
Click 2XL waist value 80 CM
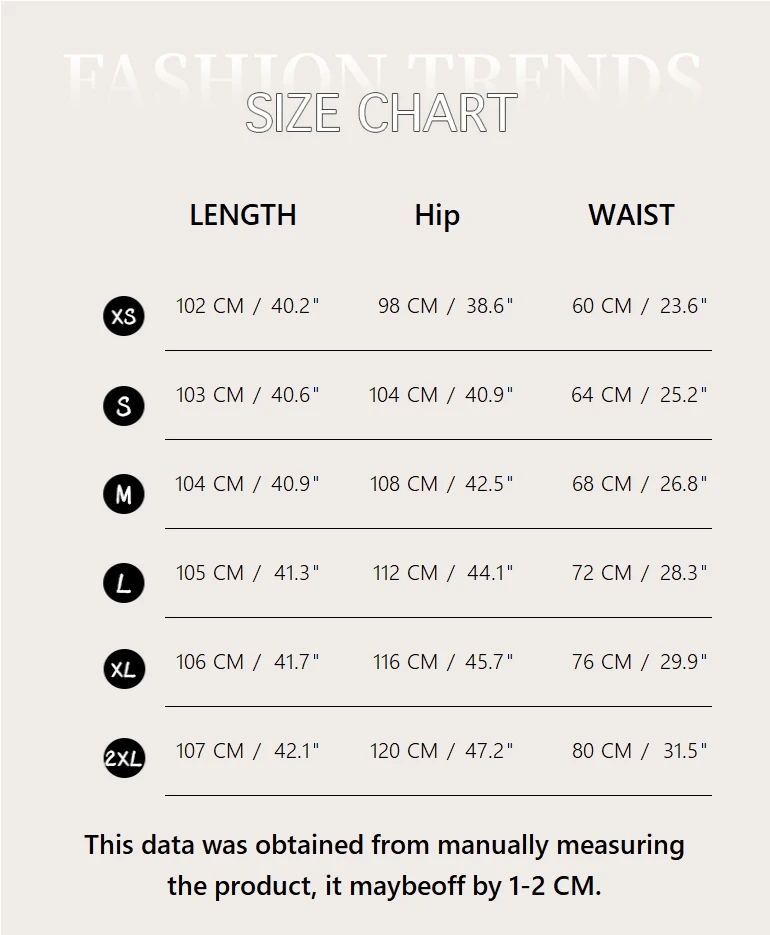coord(601,750)
